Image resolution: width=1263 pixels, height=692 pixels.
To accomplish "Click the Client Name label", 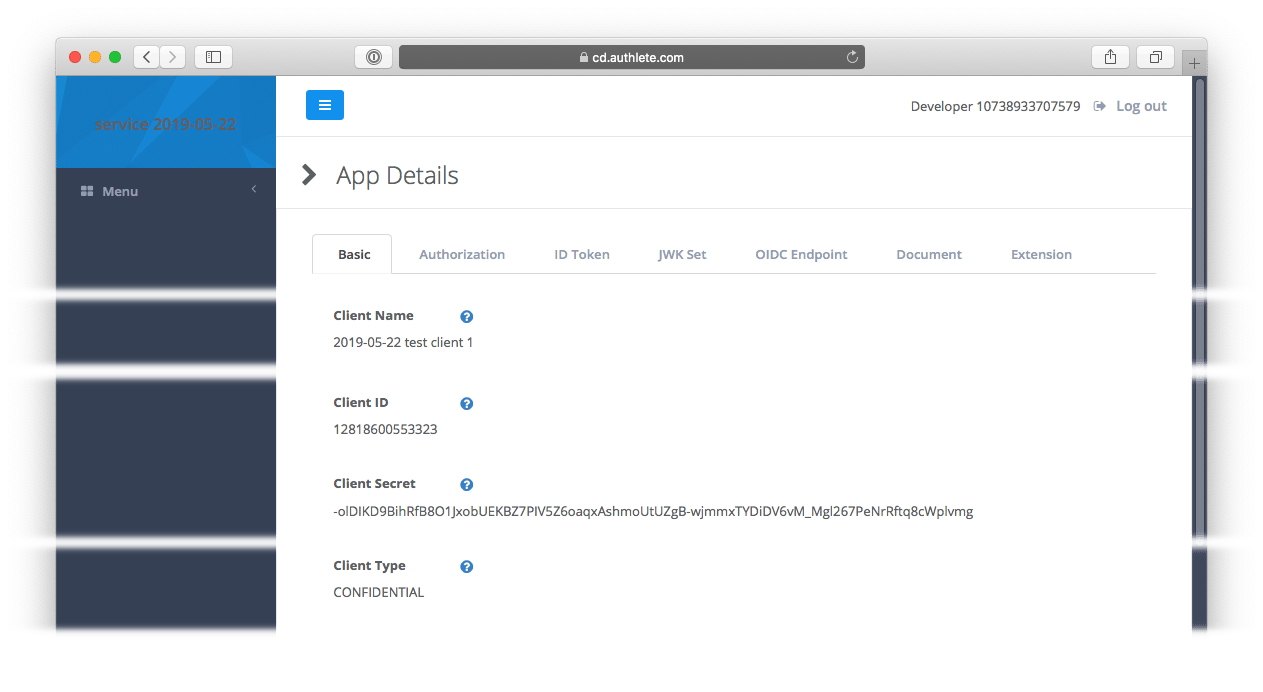I will point(373,315).
